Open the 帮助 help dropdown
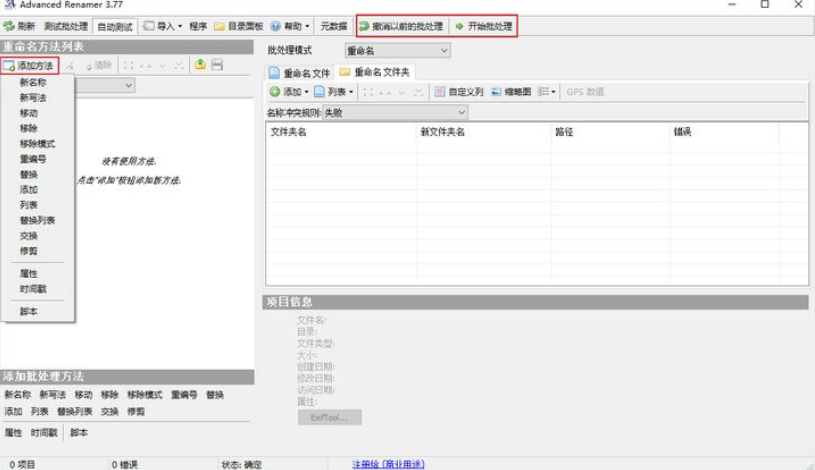 290,26
